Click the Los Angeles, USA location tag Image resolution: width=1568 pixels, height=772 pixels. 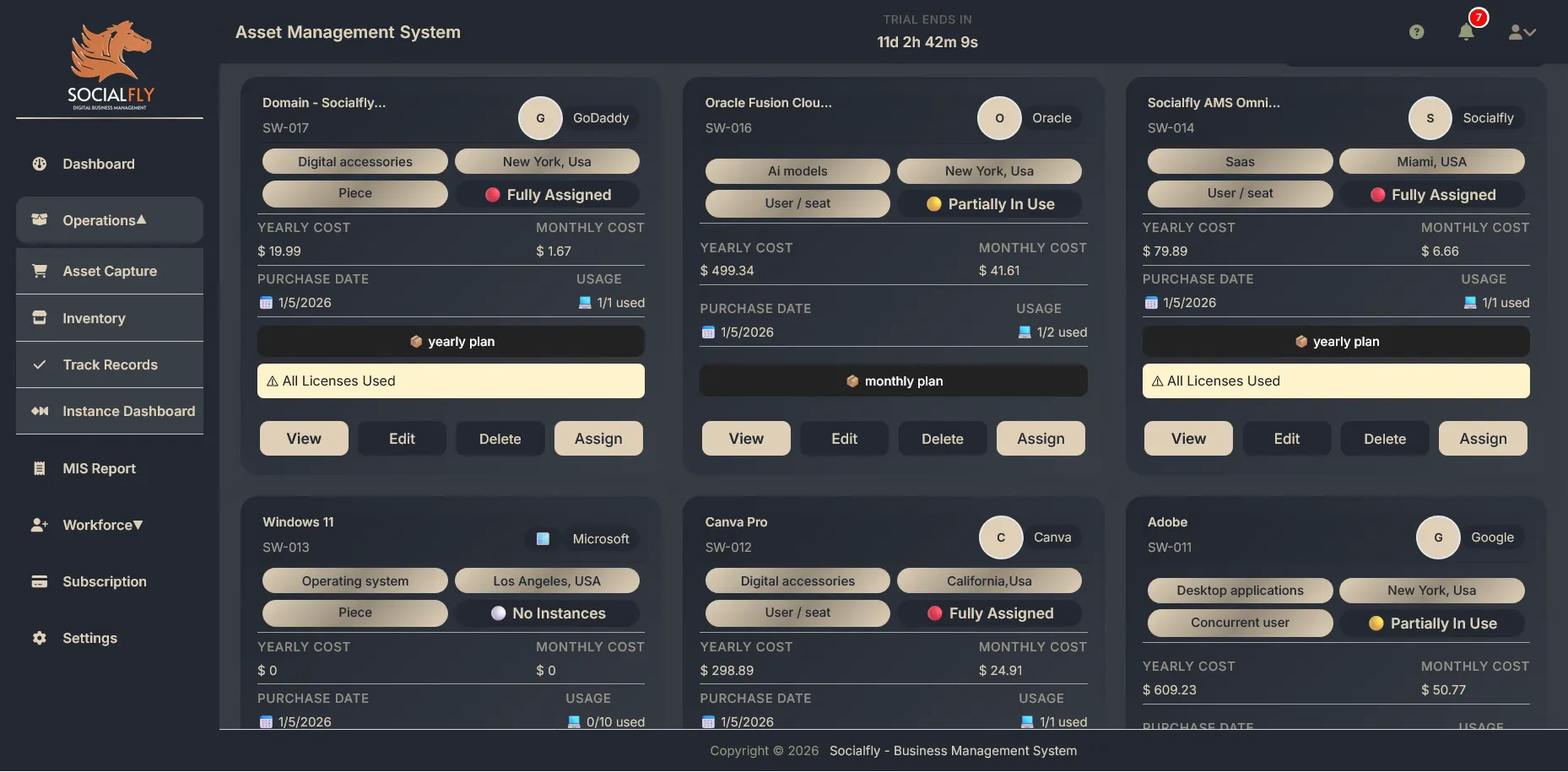[x=547, y=581]
